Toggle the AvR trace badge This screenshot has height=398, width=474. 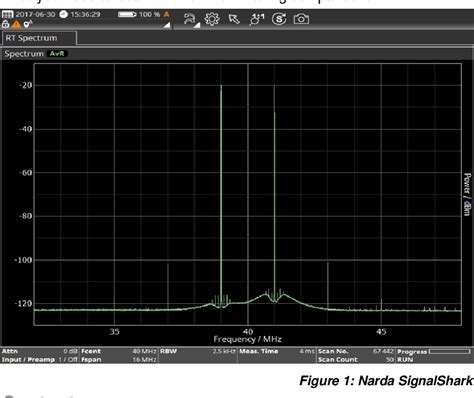click(x=57, y=54)
